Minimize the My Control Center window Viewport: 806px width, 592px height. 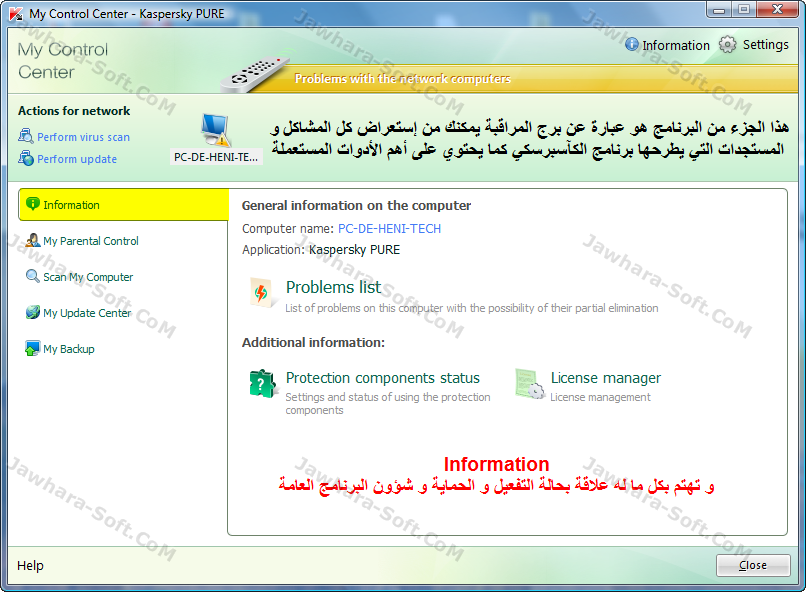coord(719,10)
